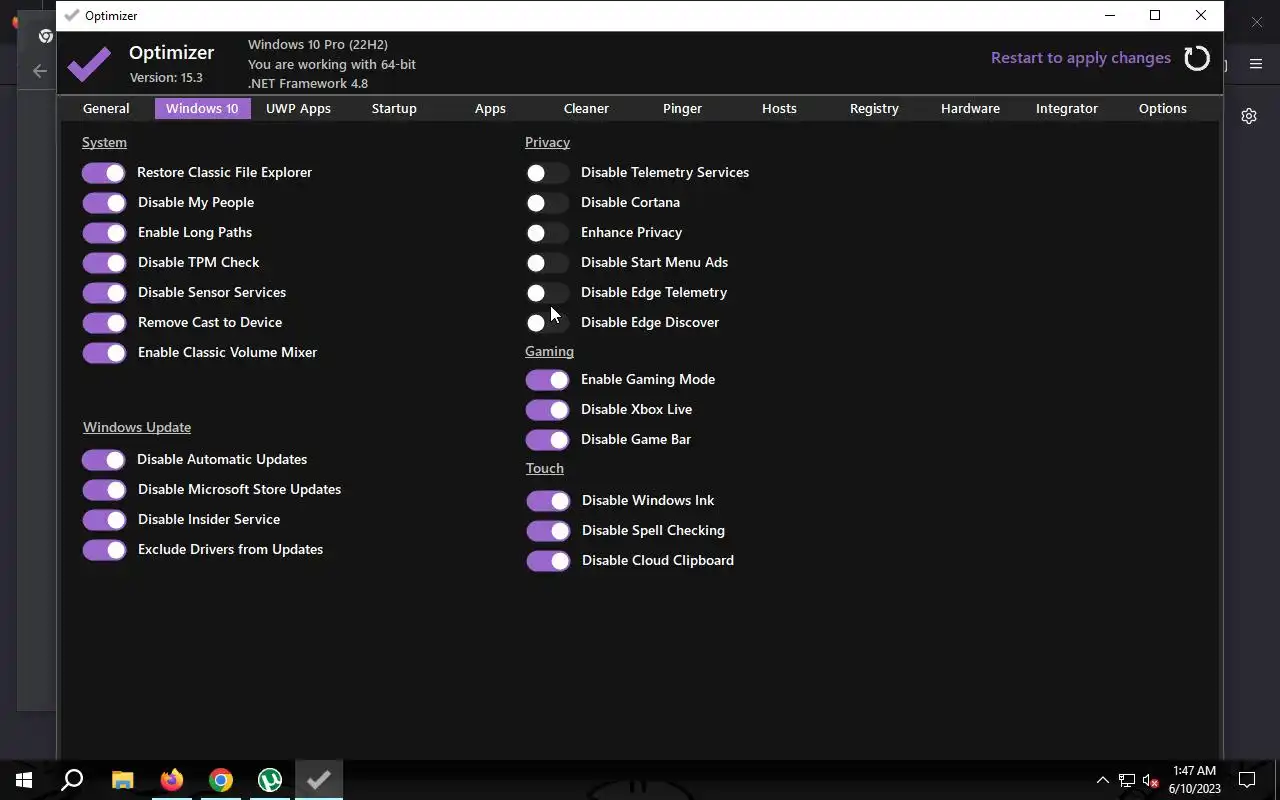Toggle Disable TPM Check switch
The image size is (1280, 800).
click(x=104, y=263)
